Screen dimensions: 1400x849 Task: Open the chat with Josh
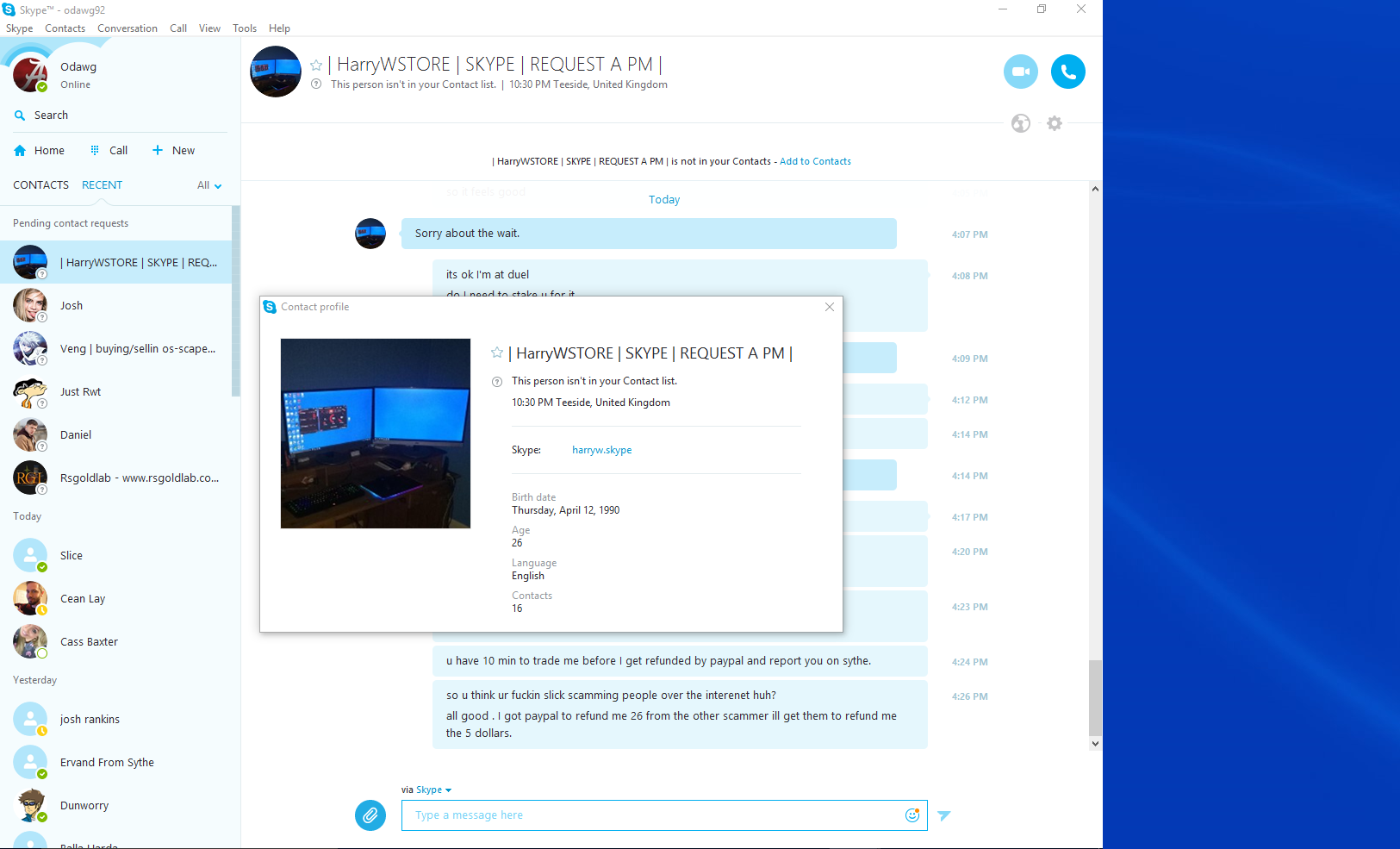[x=116, y=306]
